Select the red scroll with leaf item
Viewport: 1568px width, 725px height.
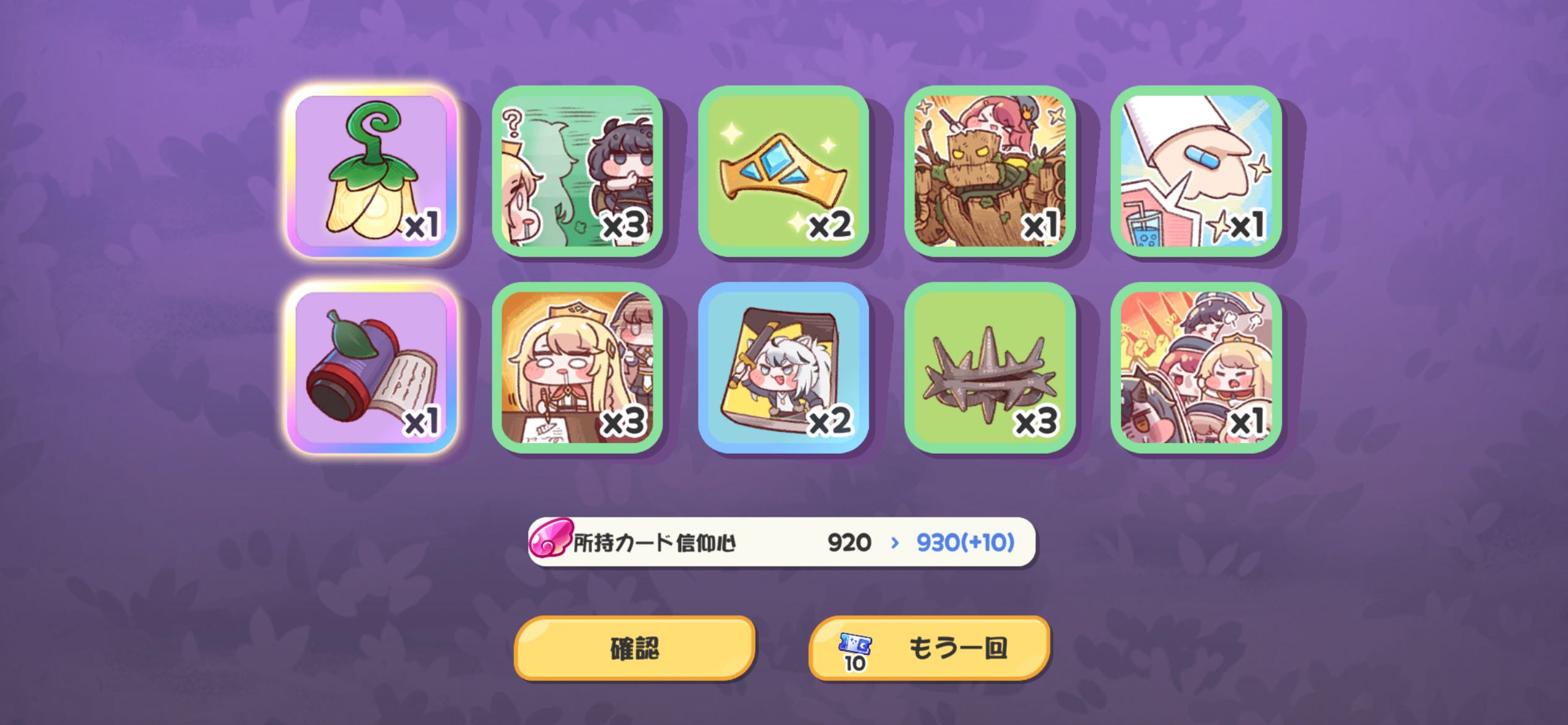coord(372,367)
